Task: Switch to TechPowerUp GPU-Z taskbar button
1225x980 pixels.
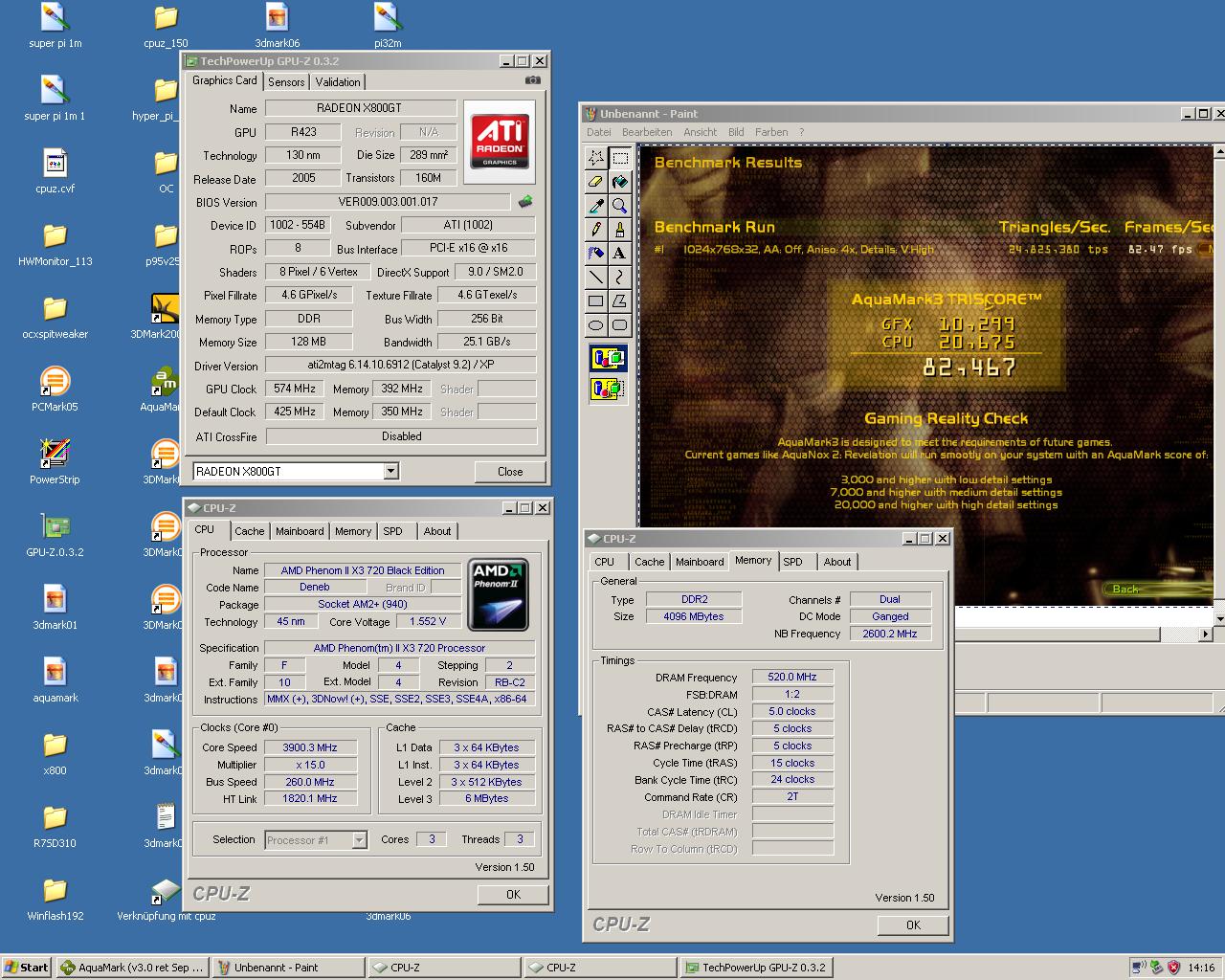Action: pyautogui.click(x=755, y=968)
